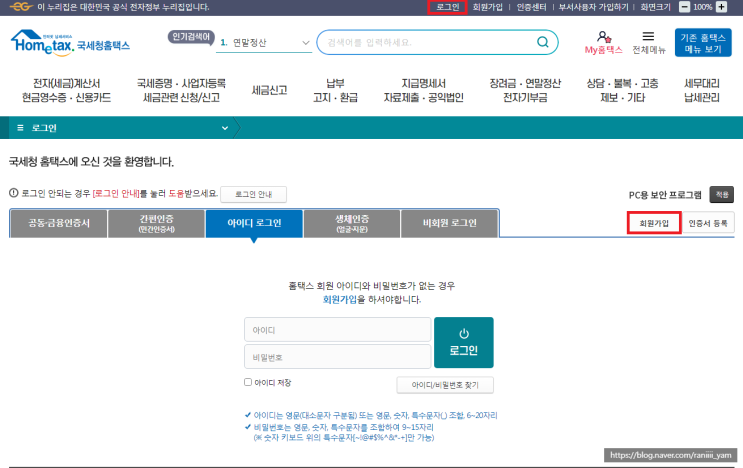Click the search magnifier icon
This screenshot has width=743, height=468.
[x=543, y=42]
